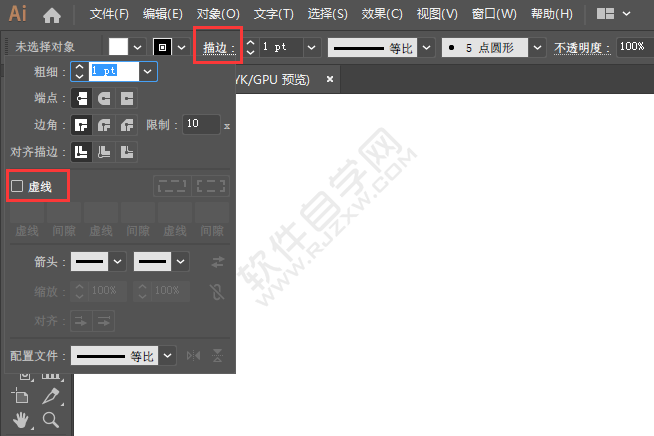Select the bevel join 边角 icon
Viewport: 654px width, 436px height.
(127, 125)
